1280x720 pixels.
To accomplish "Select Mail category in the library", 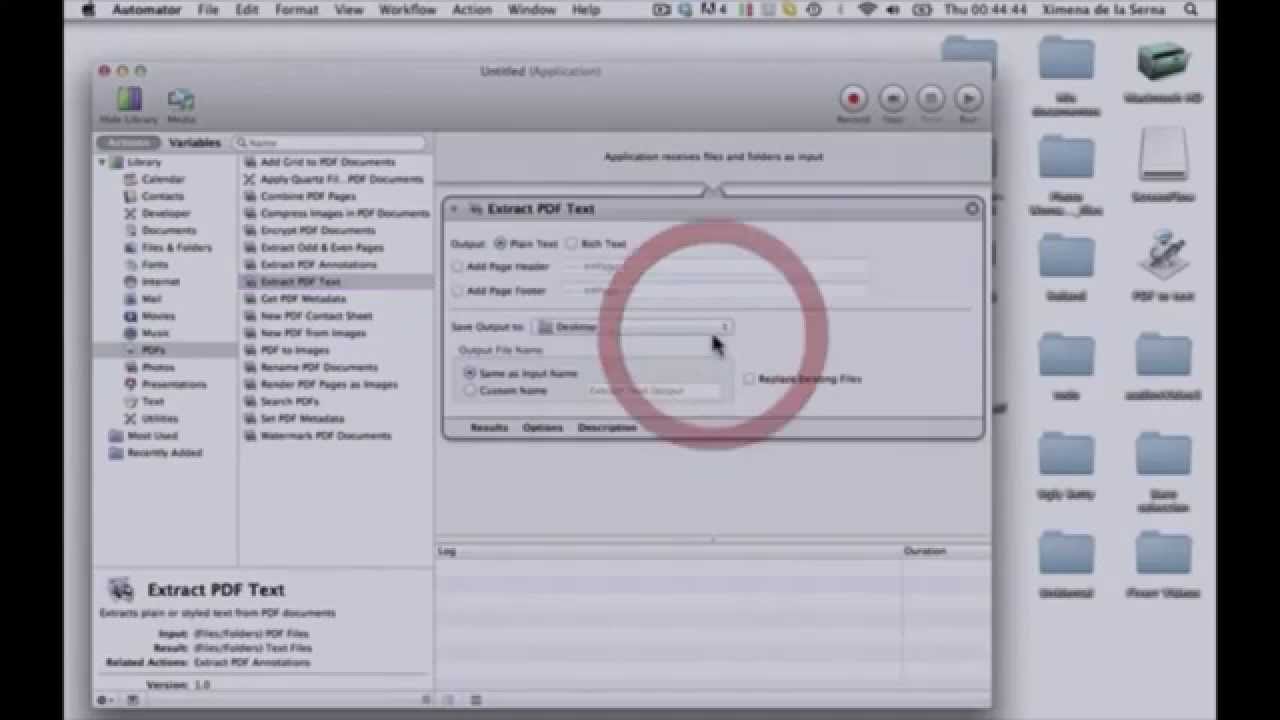I will pos(152,299).
